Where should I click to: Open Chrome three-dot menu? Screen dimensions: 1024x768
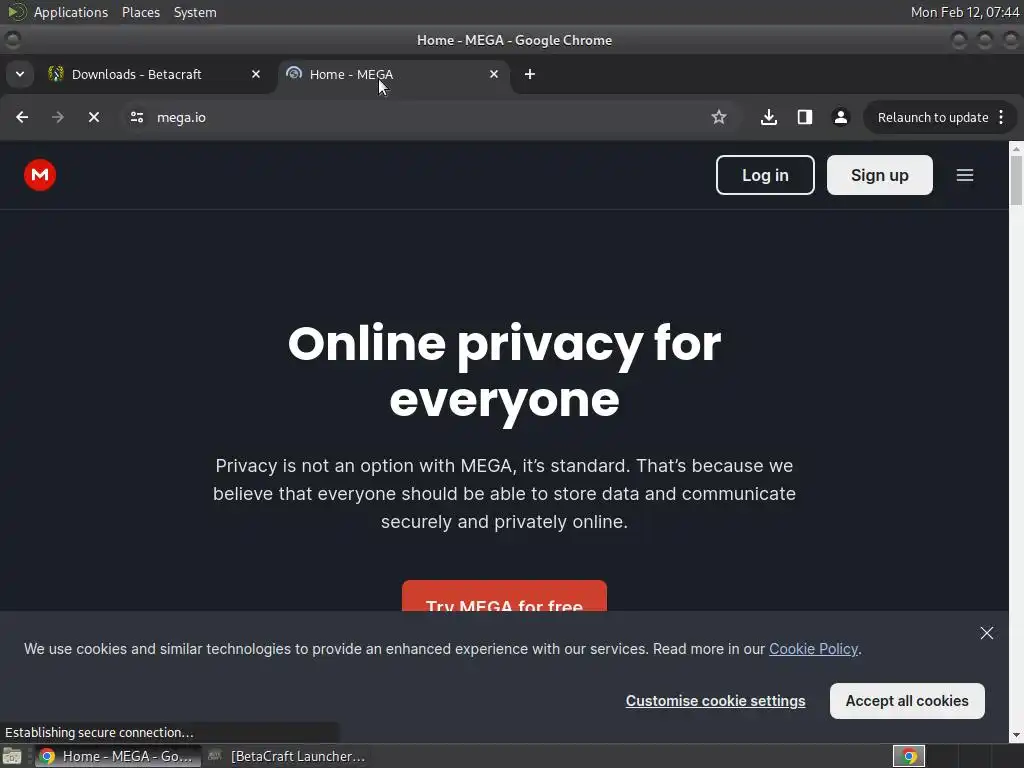(1001, 117)
